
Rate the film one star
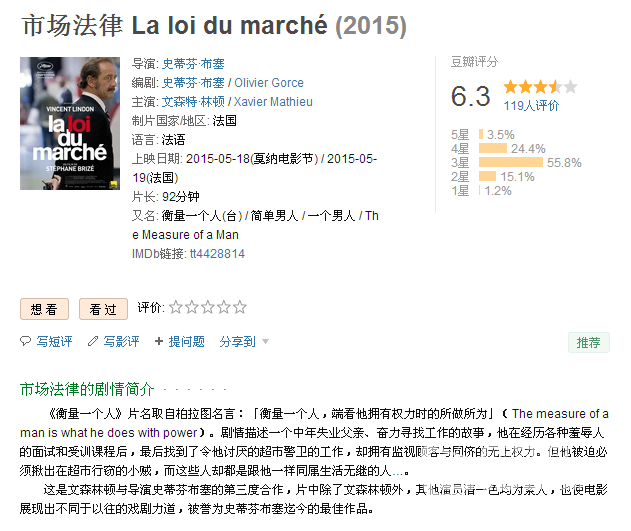pos(176,307)
